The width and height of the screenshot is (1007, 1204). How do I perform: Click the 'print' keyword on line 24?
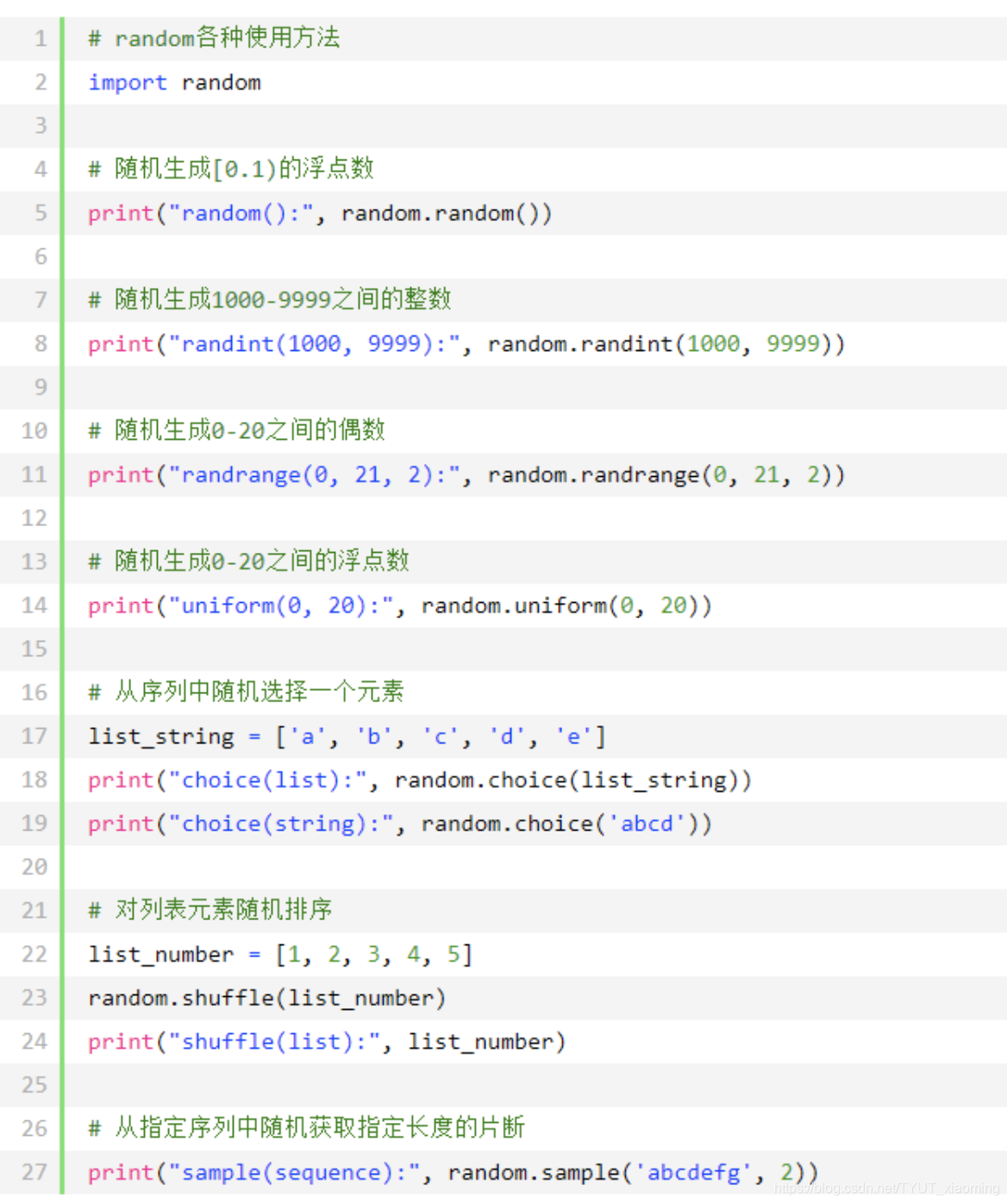121,1042
